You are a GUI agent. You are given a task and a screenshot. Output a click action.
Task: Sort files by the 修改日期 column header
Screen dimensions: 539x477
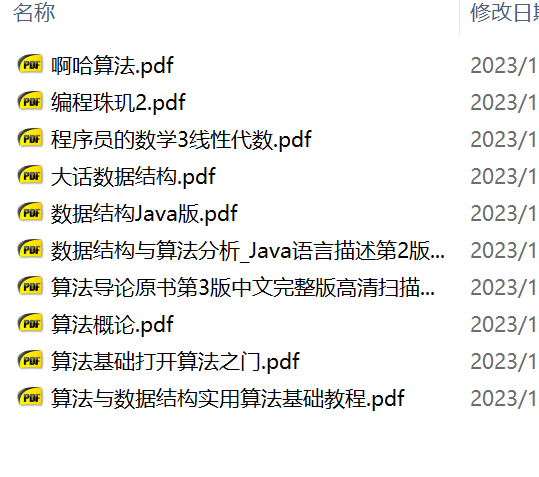[x=504, y=12]
